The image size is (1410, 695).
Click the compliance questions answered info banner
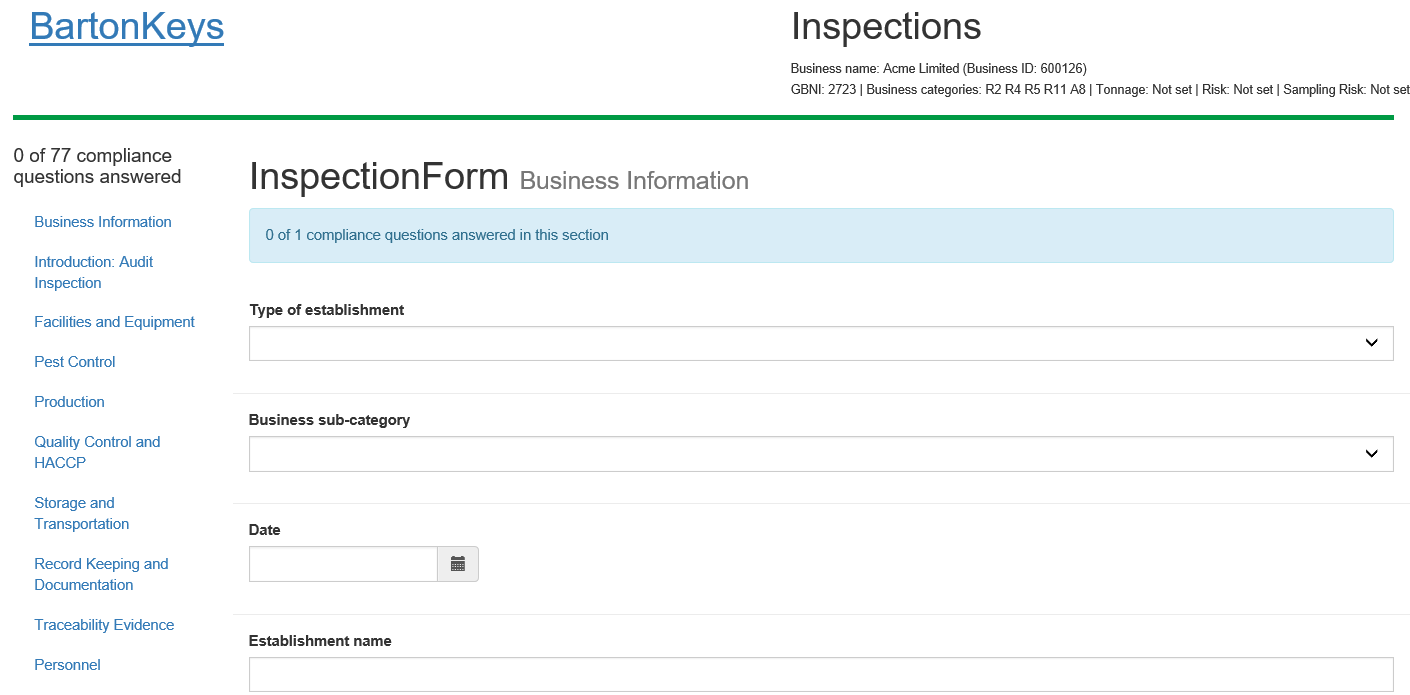(x=820, y=235)
